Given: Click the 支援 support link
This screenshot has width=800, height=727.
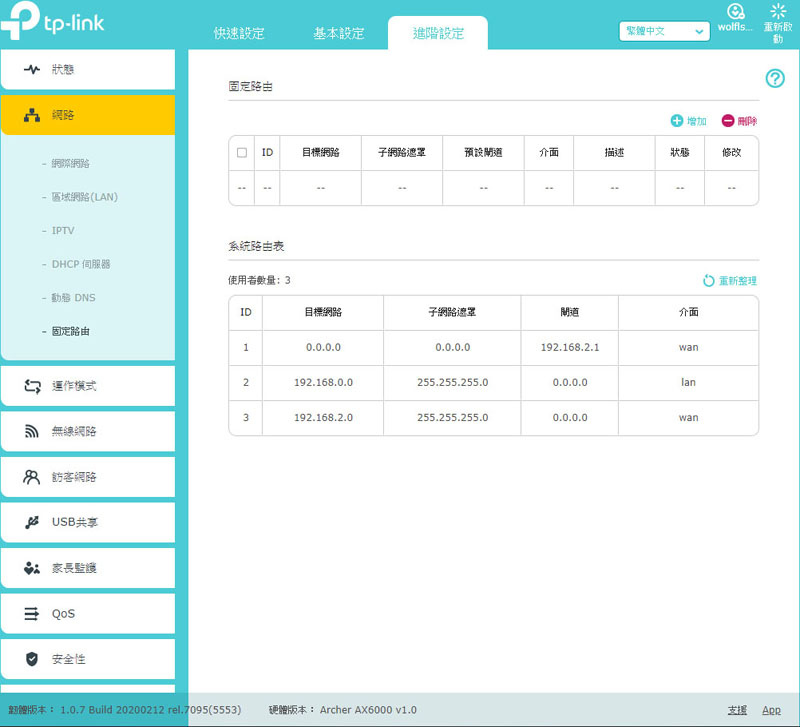Looking at the screenshot, I should coord(737,710).
